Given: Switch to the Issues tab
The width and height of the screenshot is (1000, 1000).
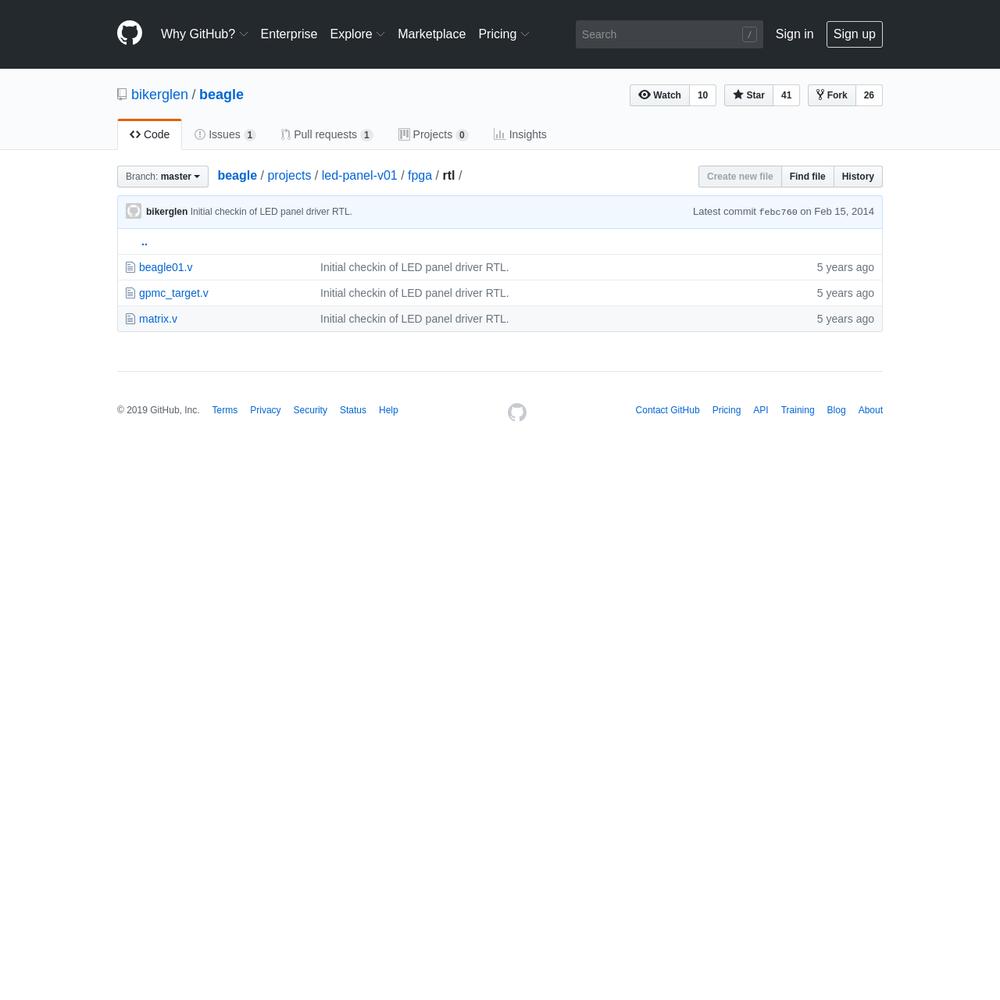Looking at the screenshot, I should coord(224,135).
